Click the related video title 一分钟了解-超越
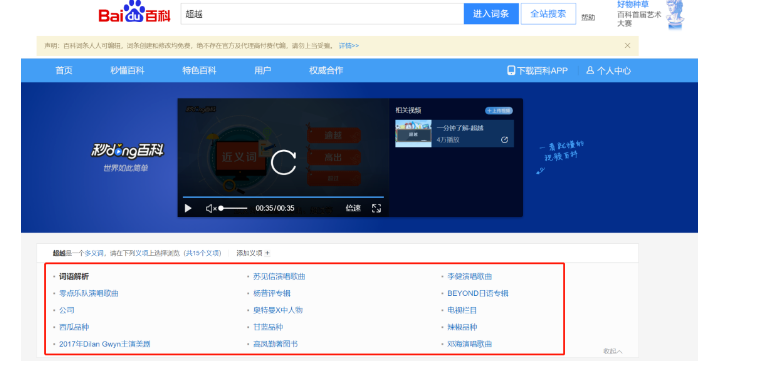This screenshot has height=374, width=768. pos(460,128)
